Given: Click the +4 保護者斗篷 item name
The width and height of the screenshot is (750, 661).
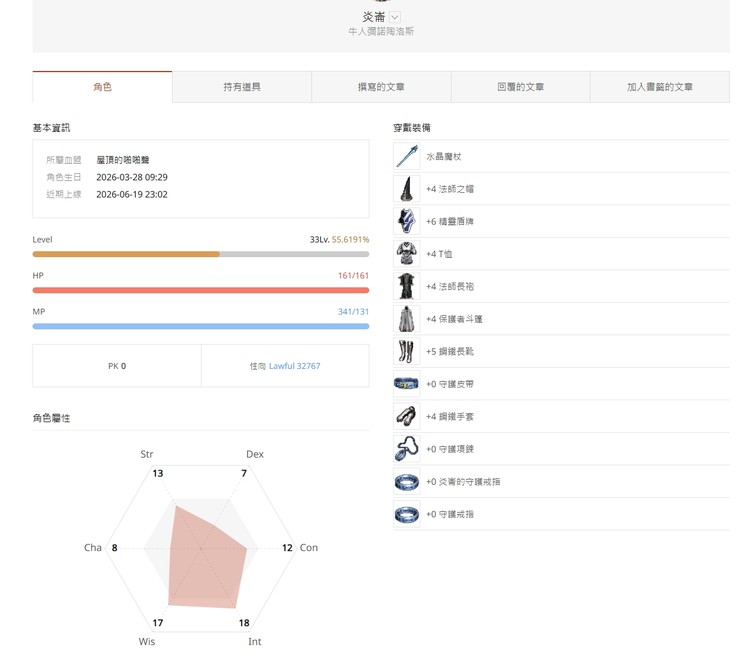Looking at the screenshot, I should (454, 319).
